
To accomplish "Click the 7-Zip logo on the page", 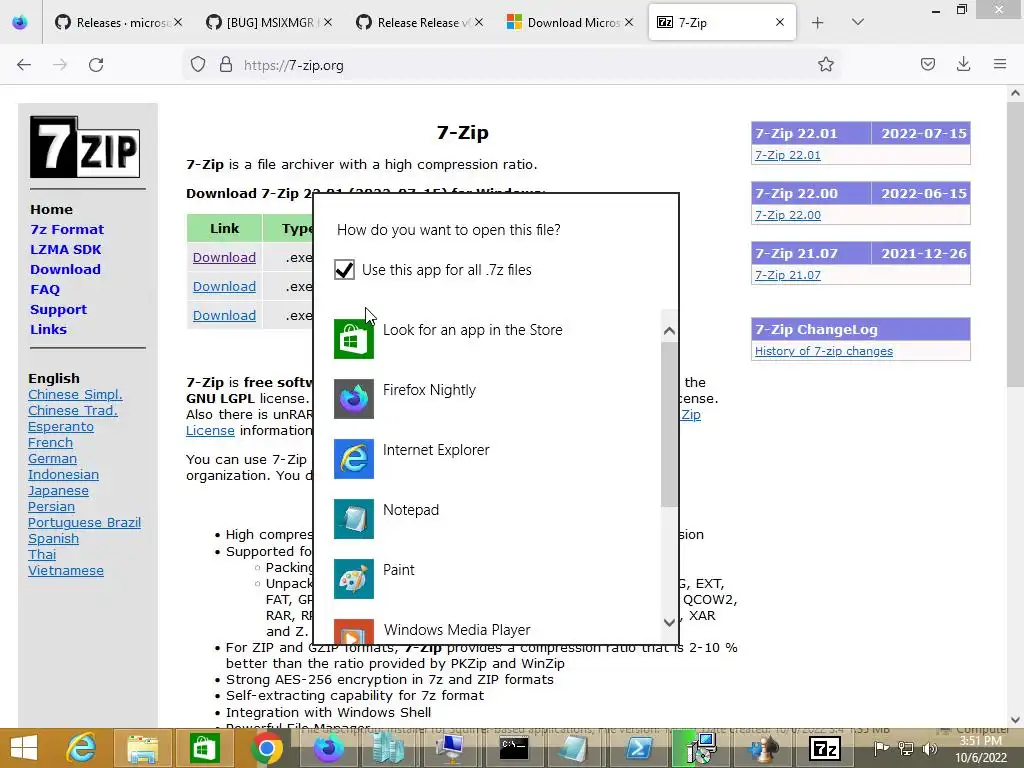I will (85, 147).
